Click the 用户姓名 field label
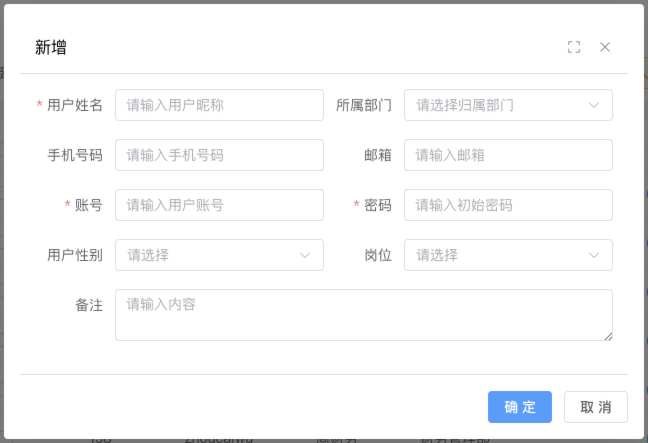This screenshot has width=648, height=443. tap(75, 105)
